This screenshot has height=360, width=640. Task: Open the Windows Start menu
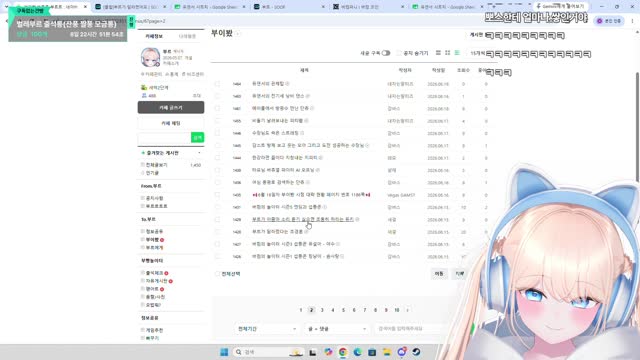[224, 352]
